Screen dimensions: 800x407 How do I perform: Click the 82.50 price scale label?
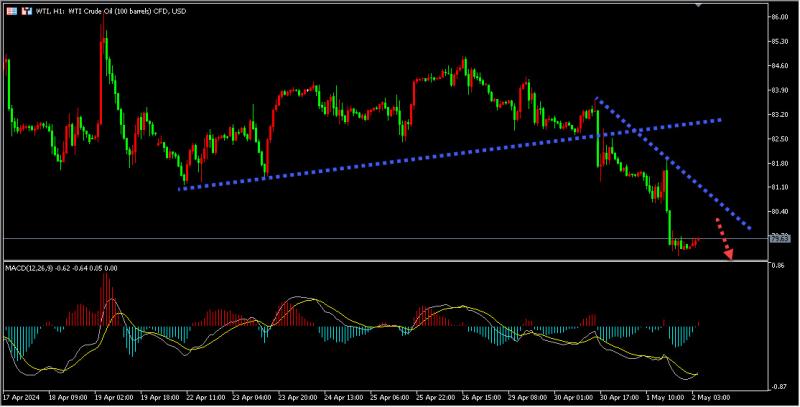pos(781,139)
